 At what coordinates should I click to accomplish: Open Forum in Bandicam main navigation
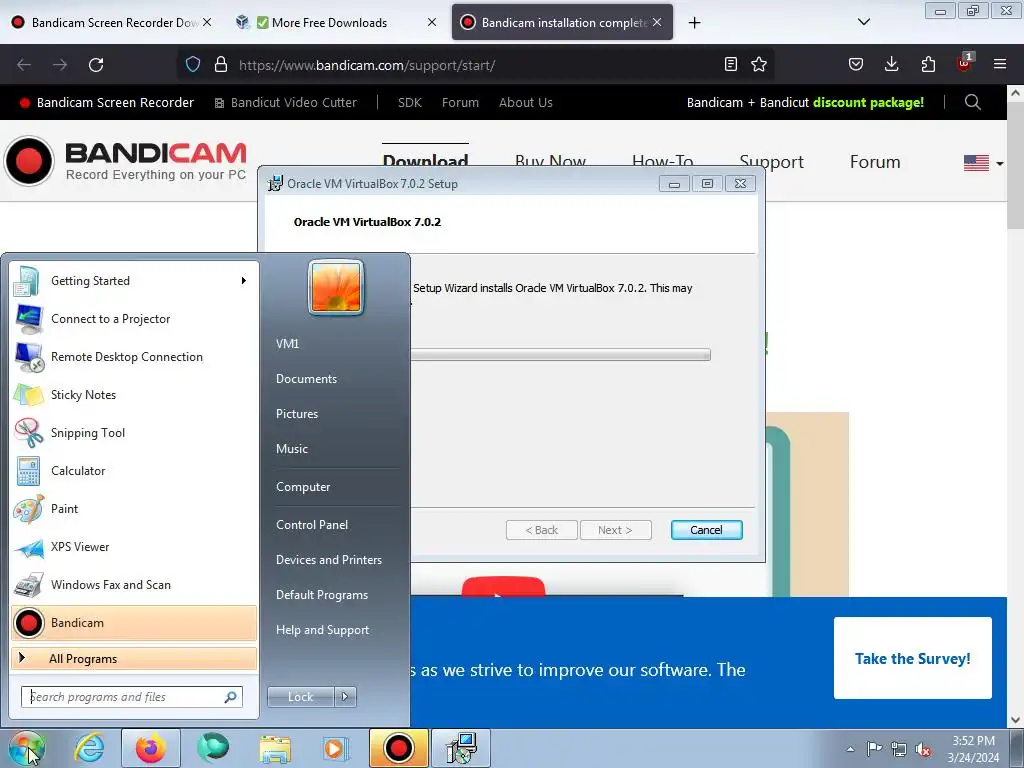click(x=875, y=162)
